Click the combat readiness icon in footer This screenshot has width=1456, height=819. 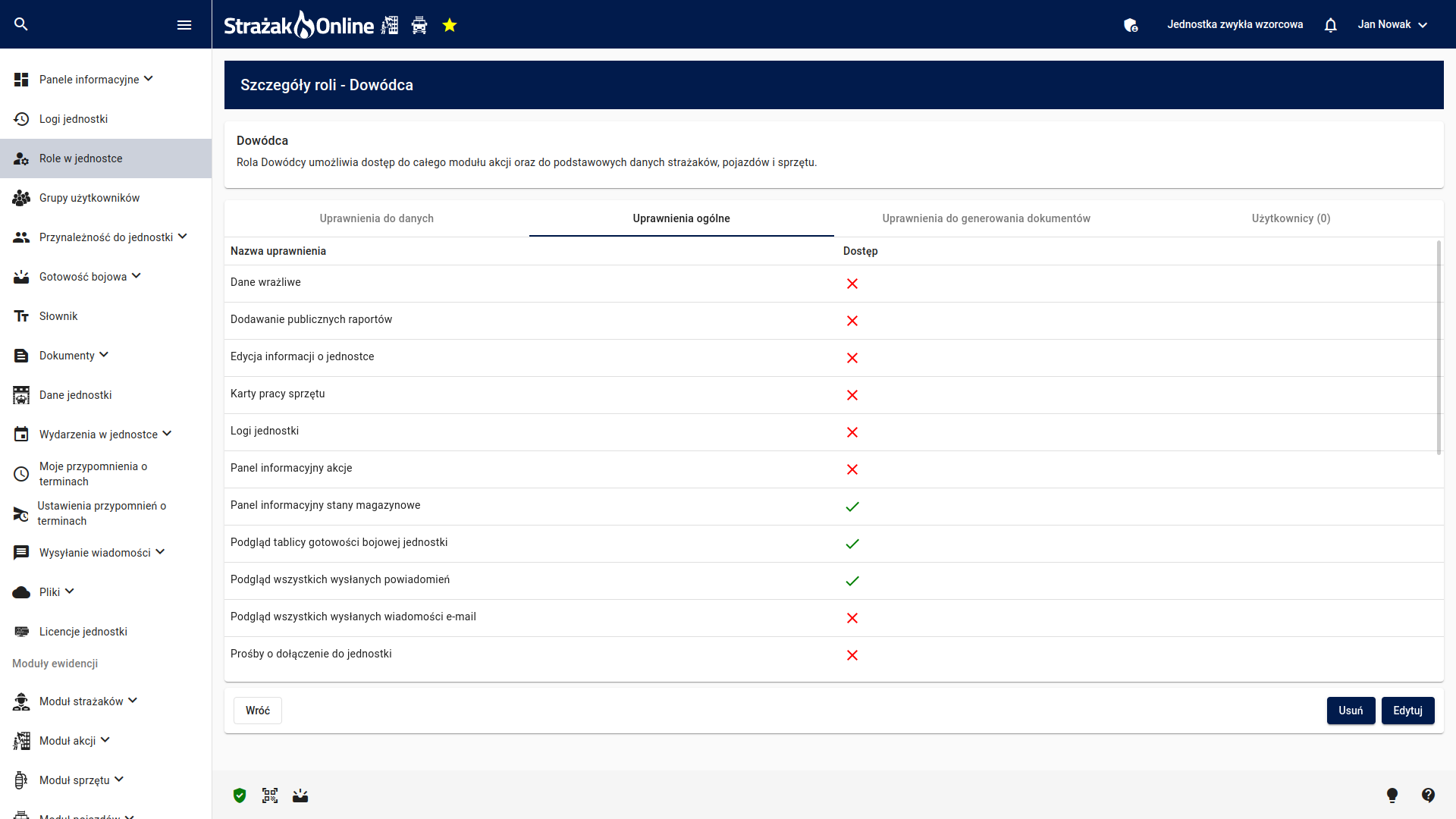300,795
